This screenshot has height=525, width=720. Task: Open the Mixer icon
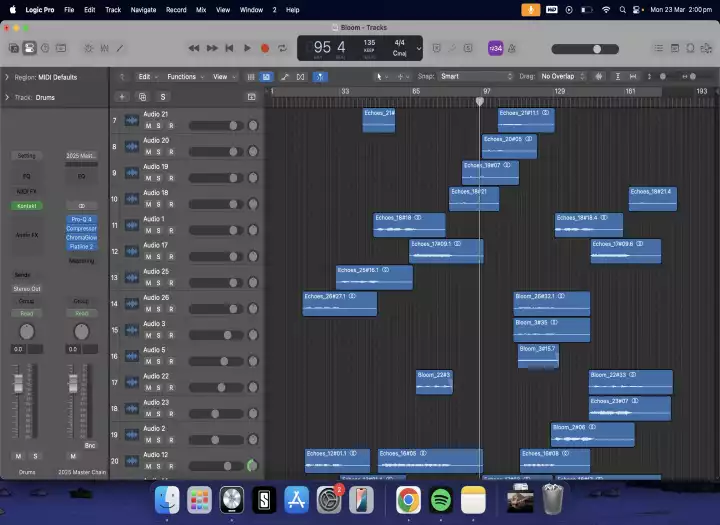point(104,48)
